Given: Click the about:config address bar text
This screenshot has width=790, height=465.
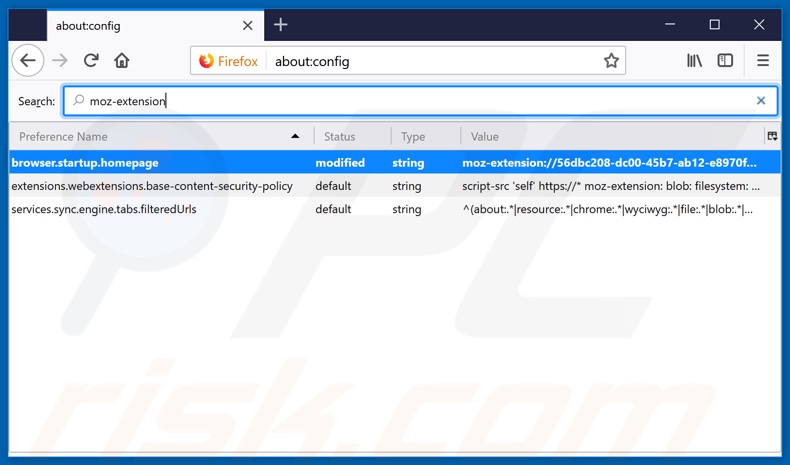Looking at the screenshot, I should 312,61.
